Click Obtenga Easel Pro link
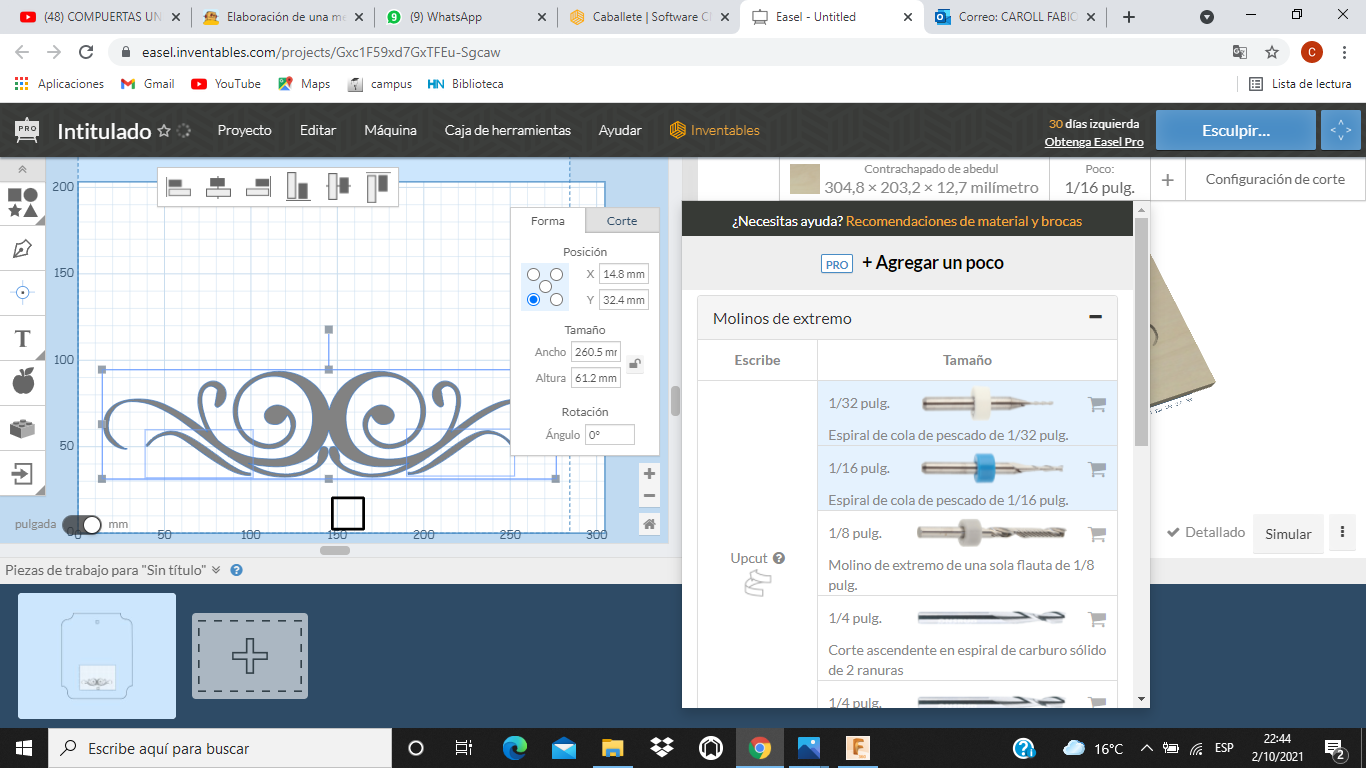This screenshot has height=768, width=1366. 1094,142
